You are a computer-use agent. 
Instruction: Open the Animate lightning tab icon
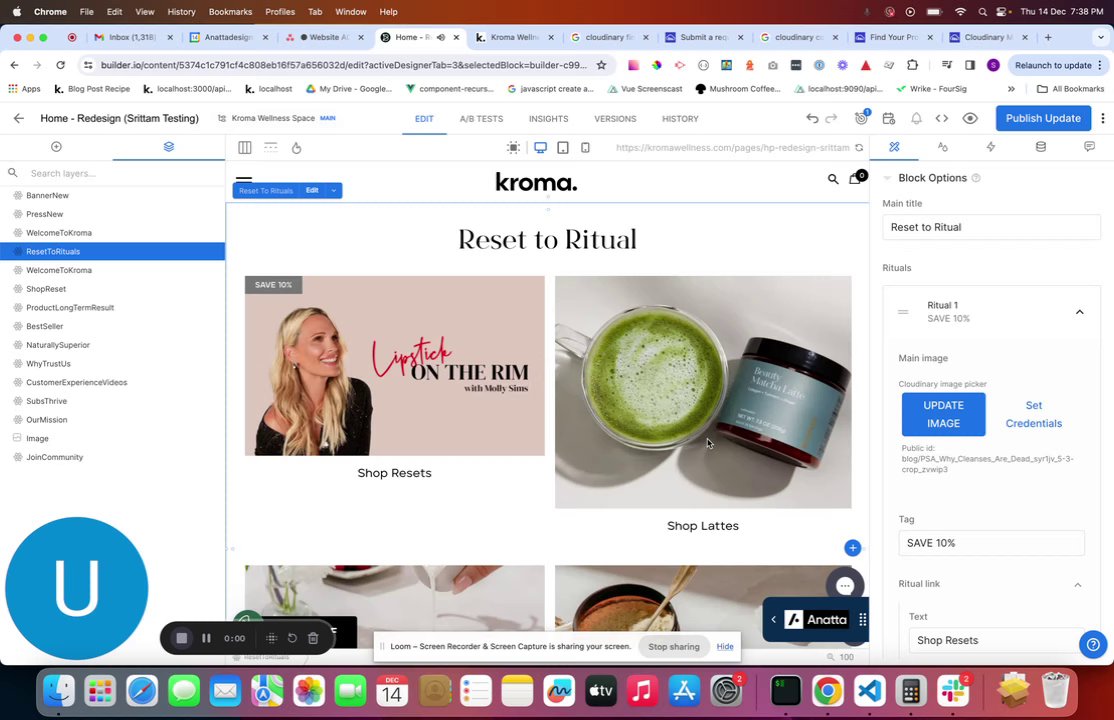coord(991,146)
